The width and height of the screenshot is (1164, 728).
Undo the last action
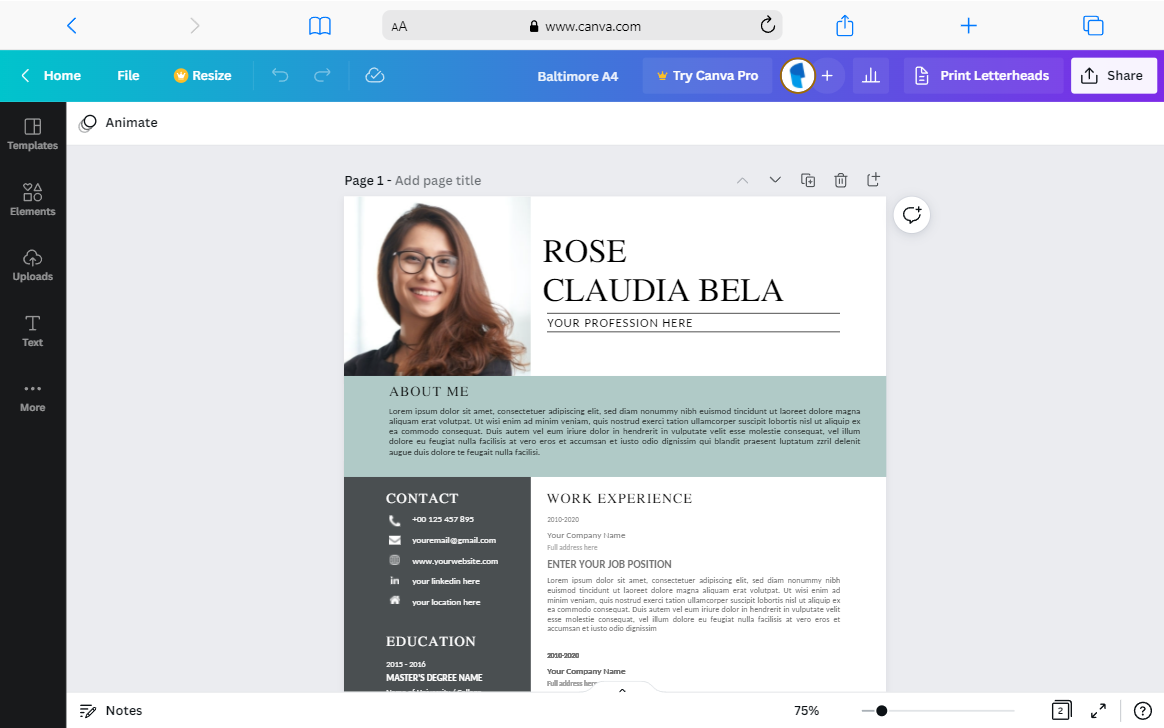coord(280,76)
